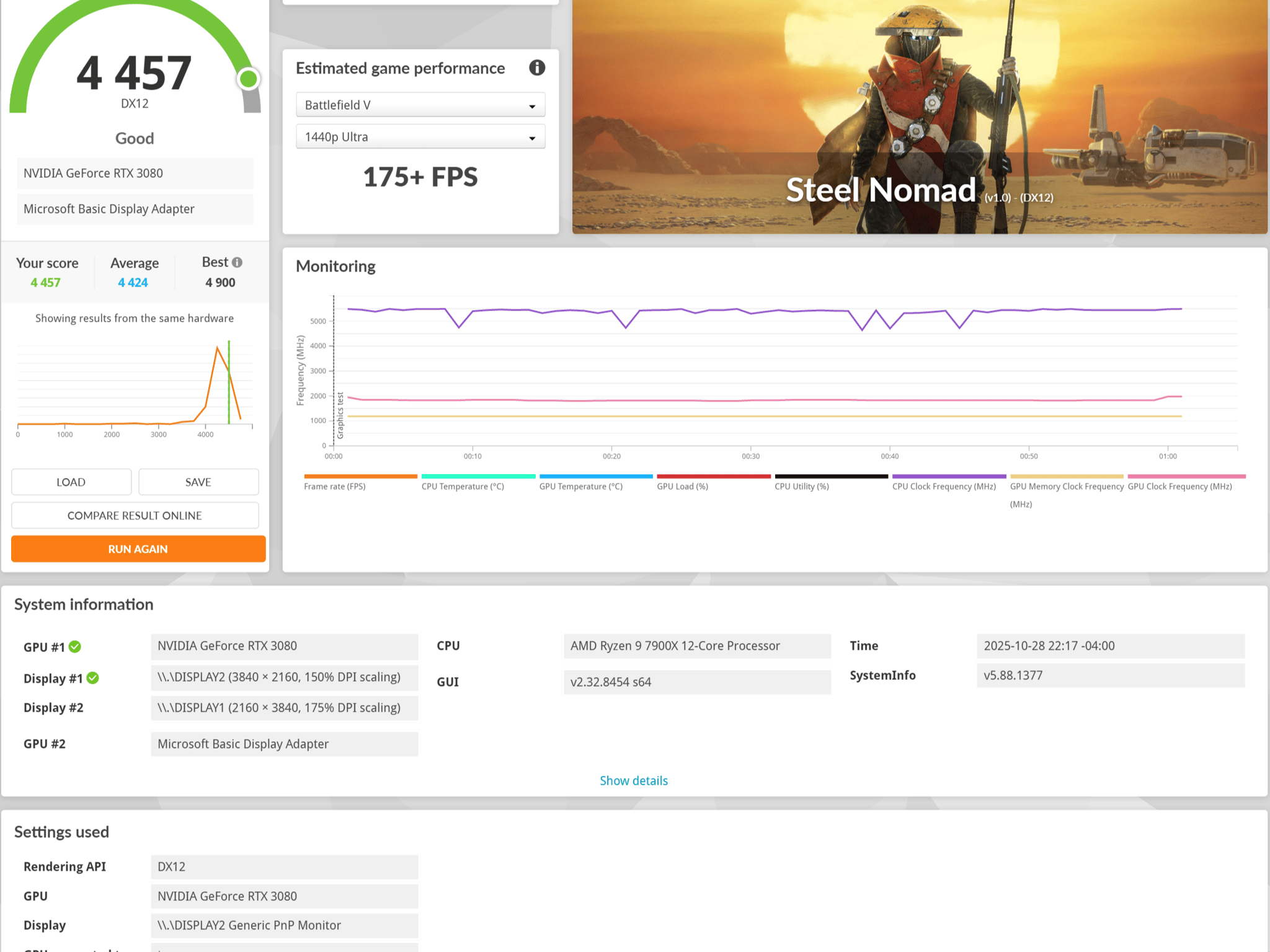Click the Time value 2025-10-28 22:17
1270x952 pixels.
[1111, 646]
